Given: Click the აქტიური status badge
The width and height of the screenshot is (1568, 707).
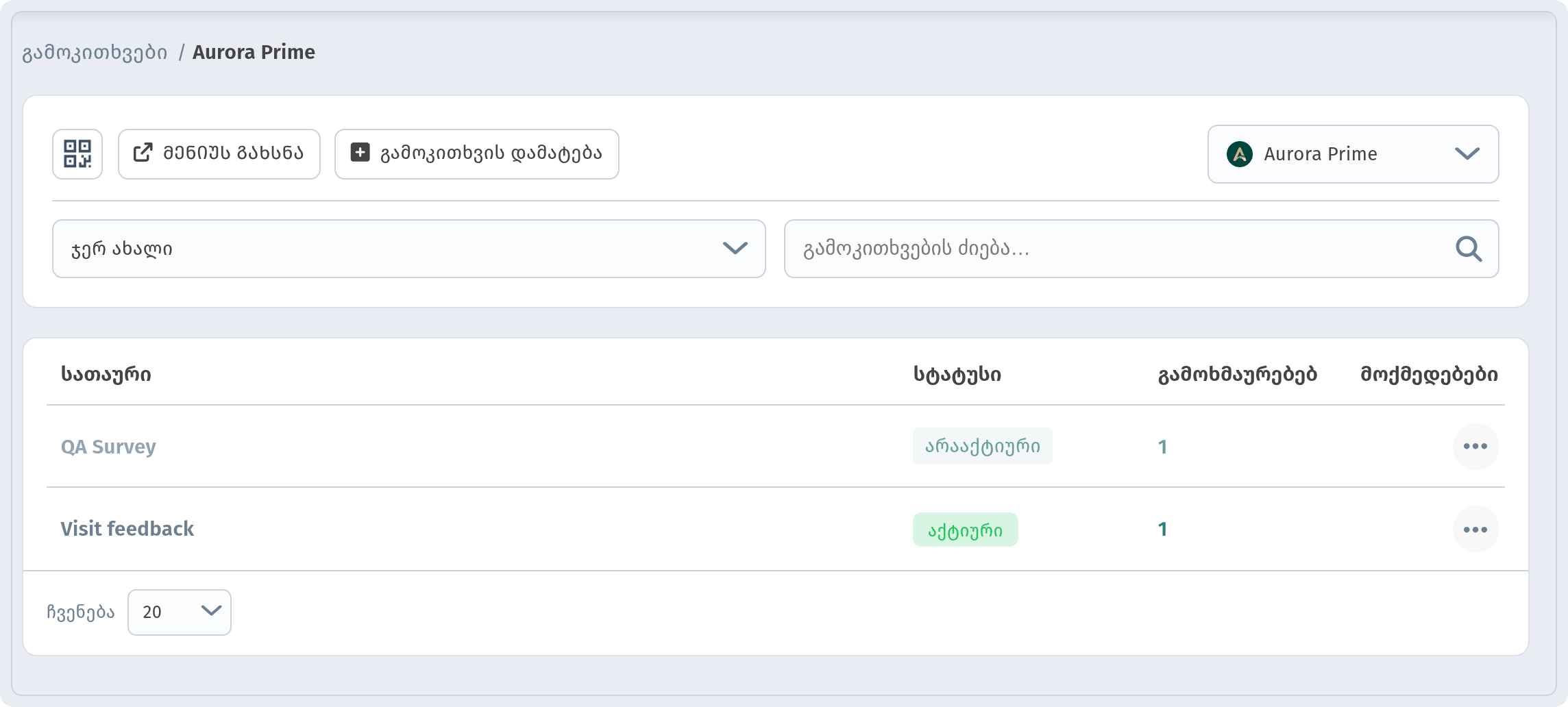Looking at the screenshot, I should [x=965, y=530].
